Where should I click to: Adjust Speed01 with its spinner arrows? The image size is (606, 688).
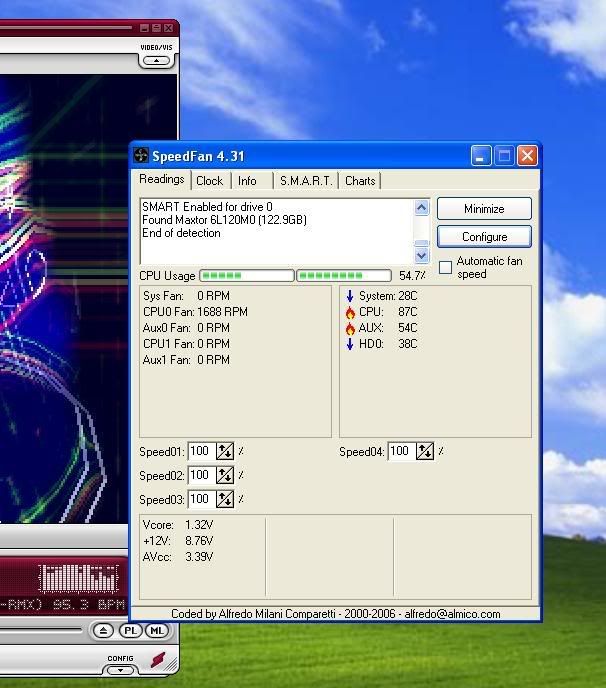coord(225,451)
